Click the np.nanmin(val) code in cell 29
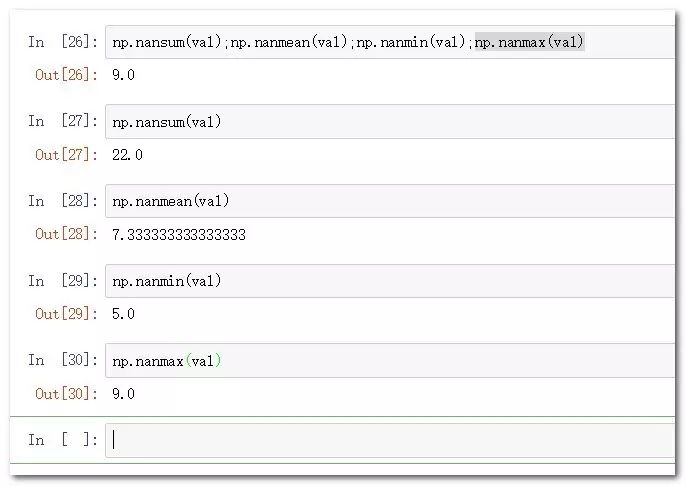This screenshot has width=686, height=486. point(167,281)
